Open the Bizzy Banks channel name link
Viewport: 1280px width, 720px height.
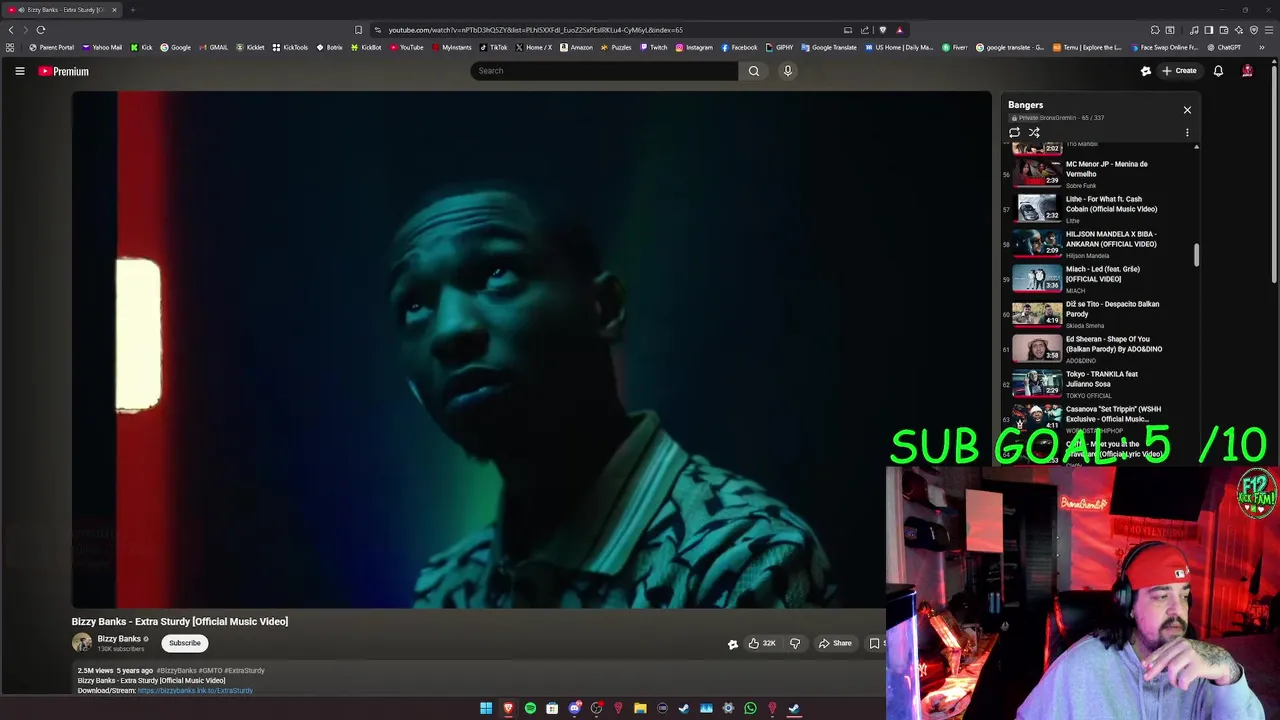(x=119, y=639)
